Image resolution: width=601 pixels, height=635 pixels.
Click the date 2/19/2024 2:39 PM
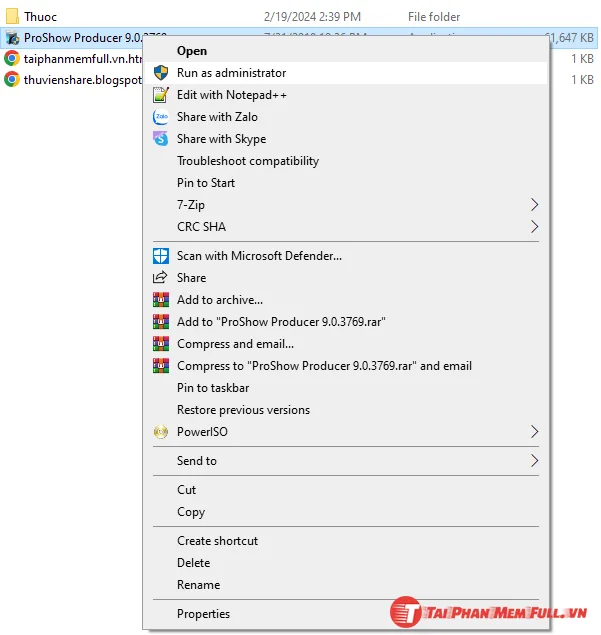(x=312, y=17)
